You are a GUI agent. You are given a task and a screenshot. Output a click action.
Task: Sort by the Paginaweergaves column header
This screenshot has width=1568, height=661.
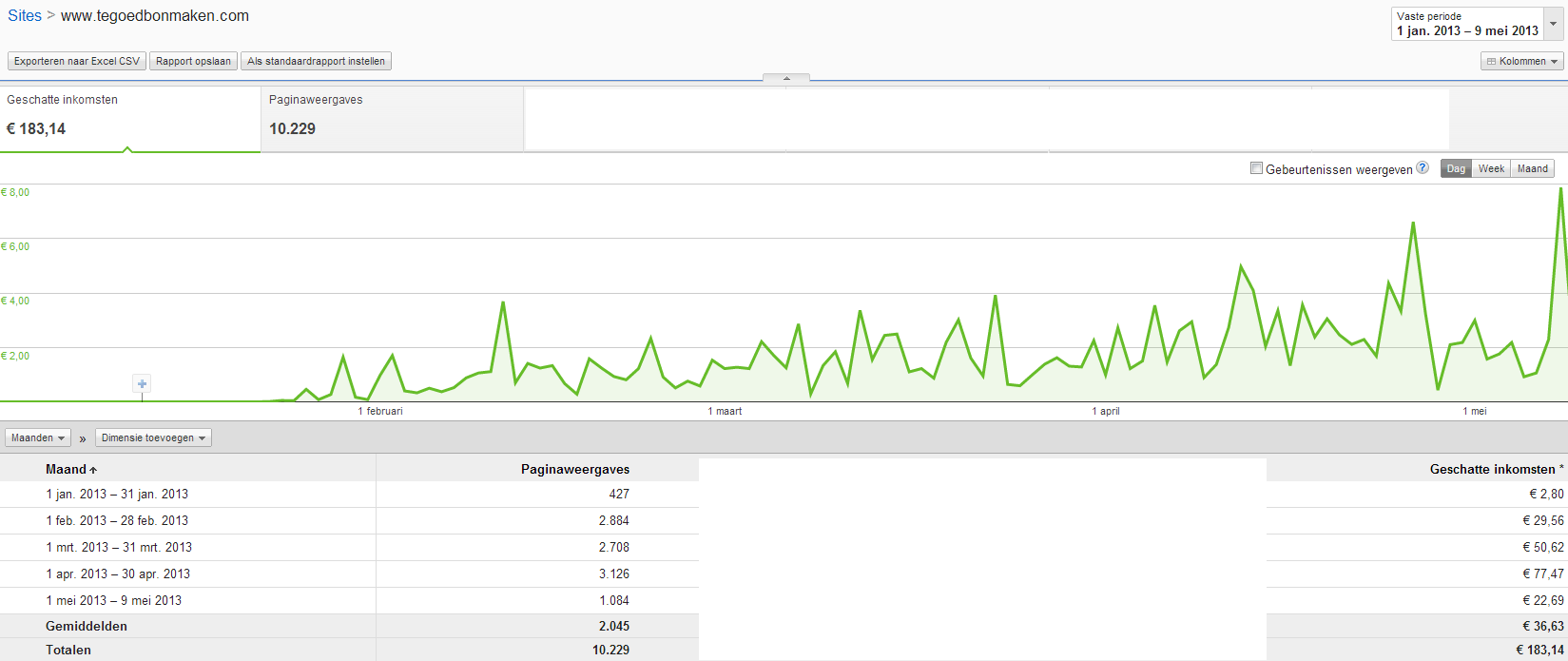coord(575,469)
